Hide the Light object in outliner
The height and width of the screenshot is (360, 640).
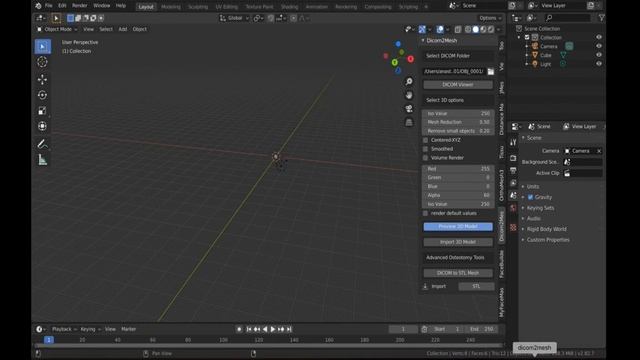click(599, 64)
